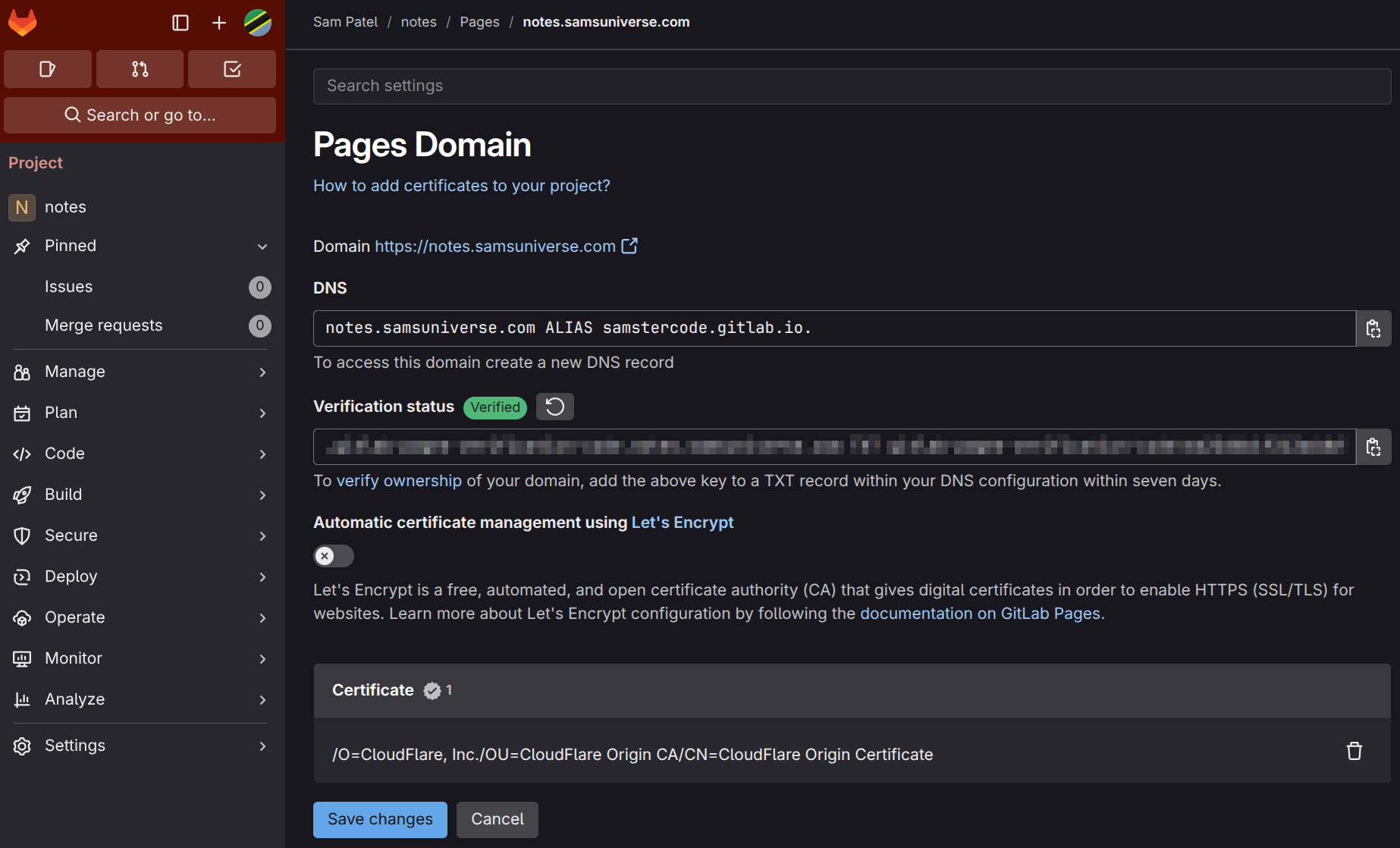Viewport: 1400px width, 848px height.
Task: Click the notes.samsuniverse.com breadcrumb
Action: [x=606, y=22]
